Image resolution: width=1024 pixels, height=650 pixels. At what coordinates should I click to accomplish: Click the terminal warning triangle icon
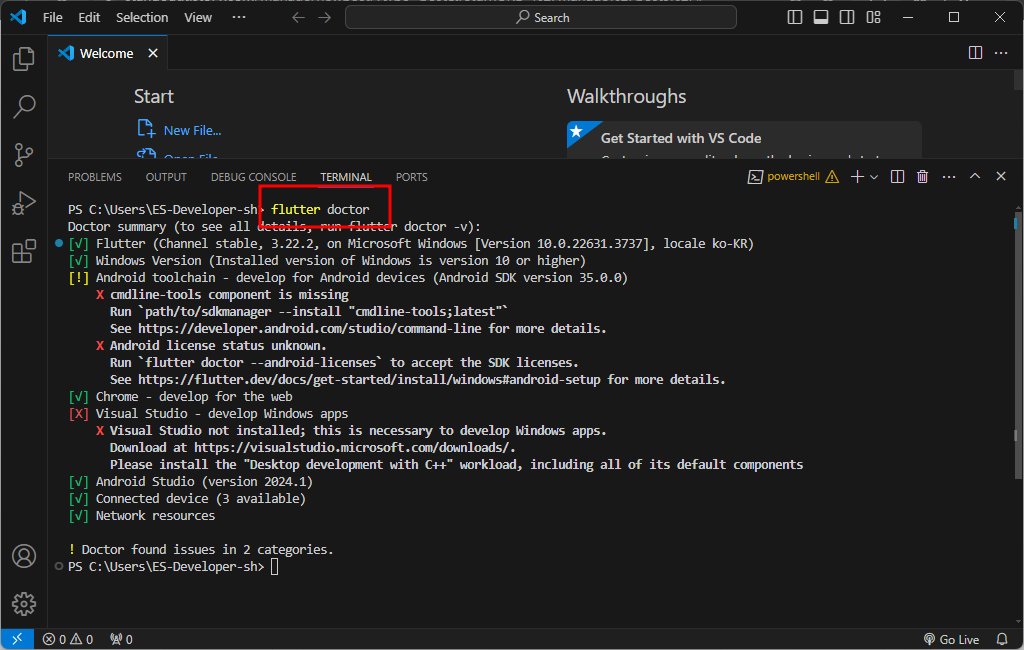coord(832,177)
